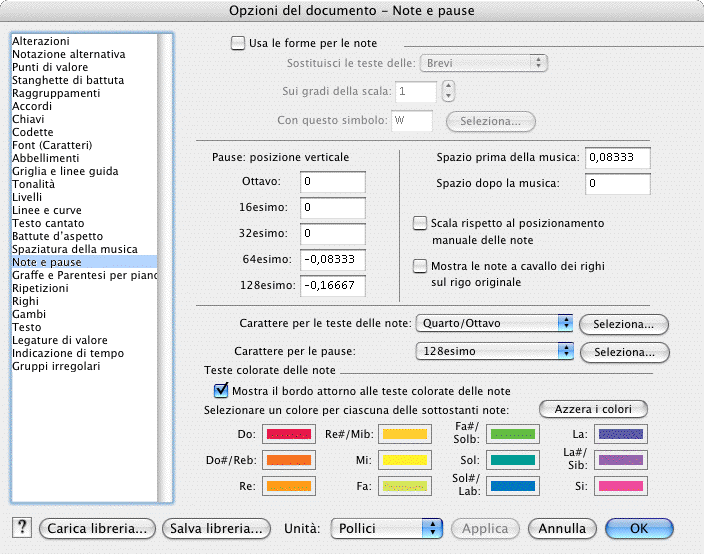Click the 'Azzera i colori' button
The height and width of the screenshot is (554, 704).
(x=593, y=410)
